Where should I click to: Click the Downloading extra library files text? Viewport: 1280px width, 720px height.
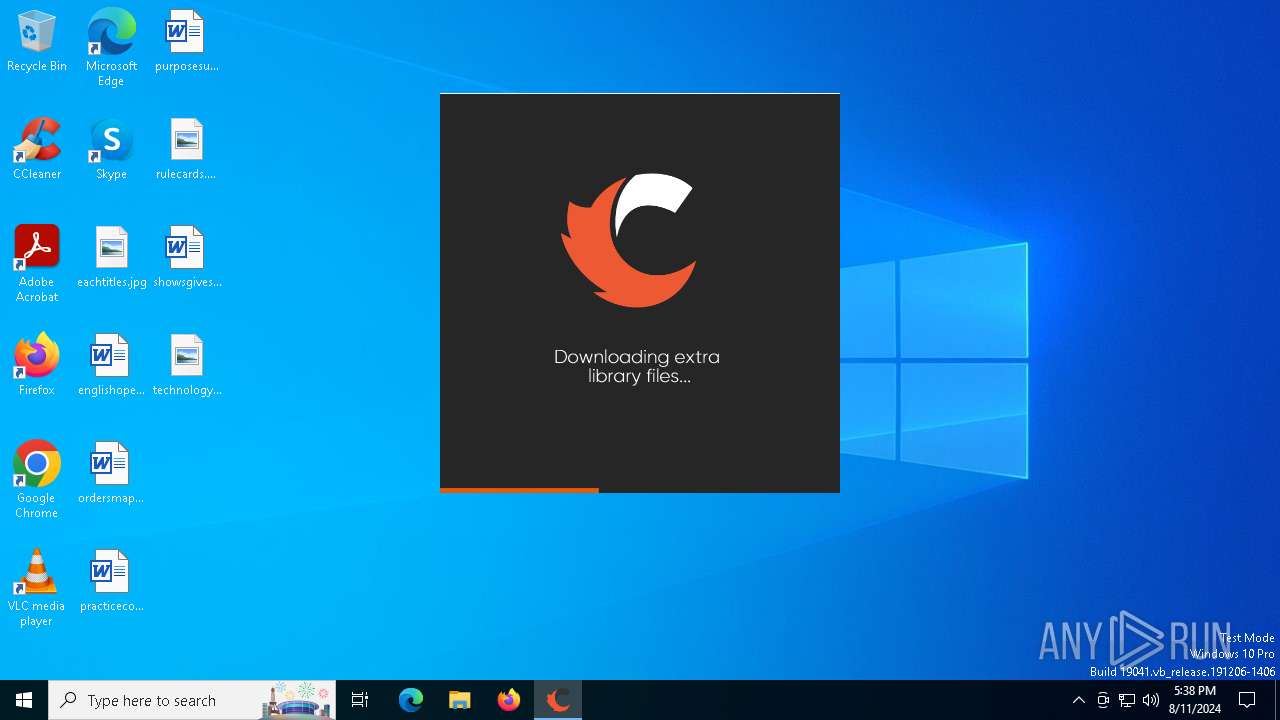637,367
